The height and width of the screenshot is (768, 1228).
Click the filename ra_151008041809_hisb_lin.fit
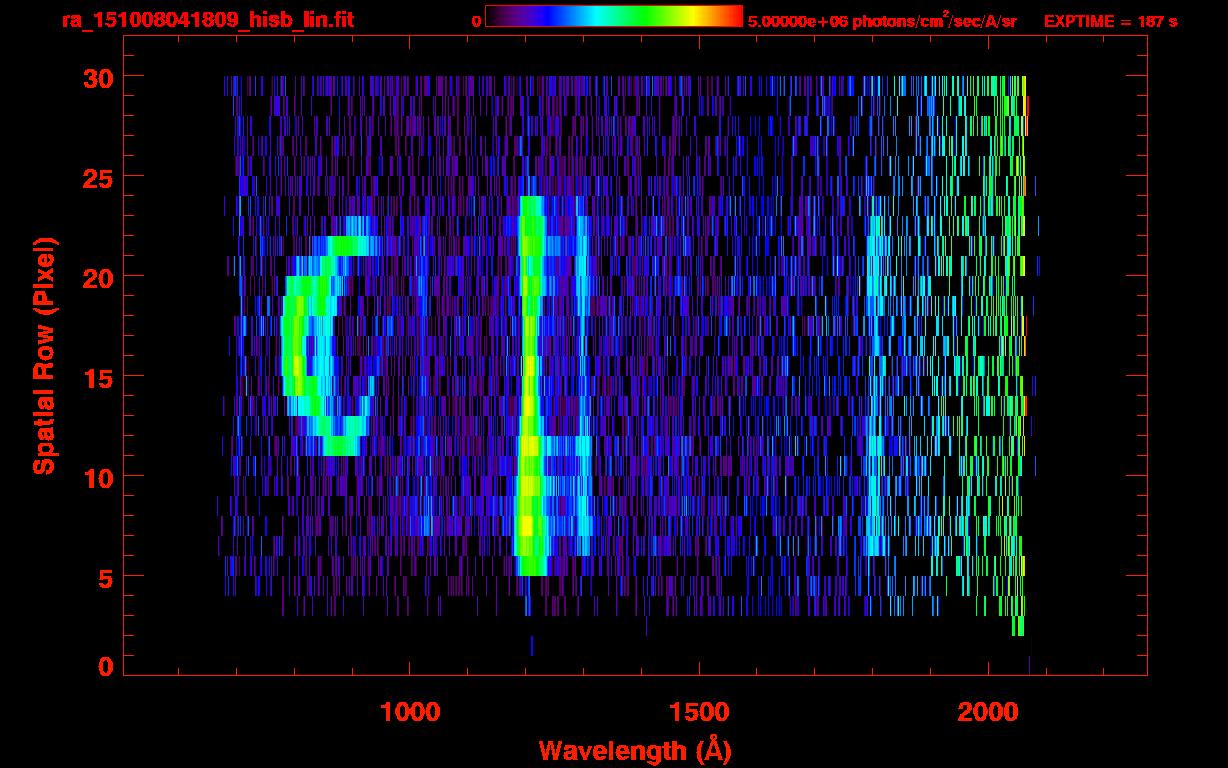pyautogui.click(x=207, y=20)
